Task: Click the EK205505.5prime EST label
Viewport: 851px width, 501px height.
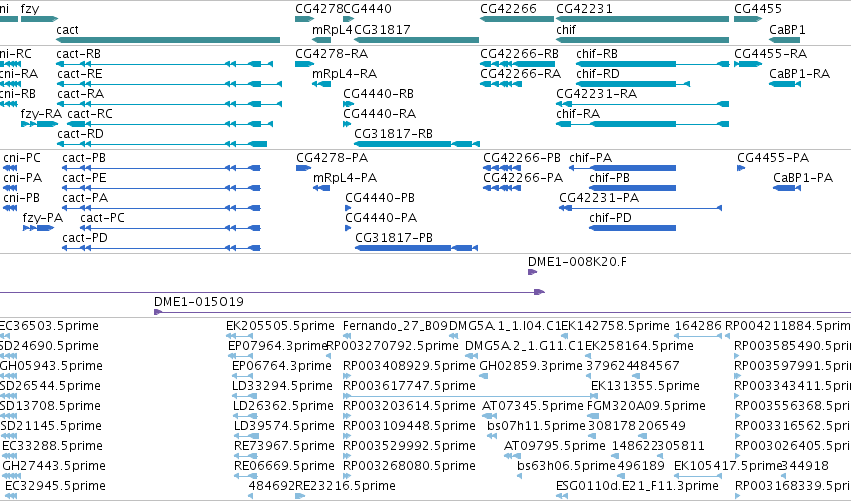Action: pyautogui.click(x=281, y=326)
